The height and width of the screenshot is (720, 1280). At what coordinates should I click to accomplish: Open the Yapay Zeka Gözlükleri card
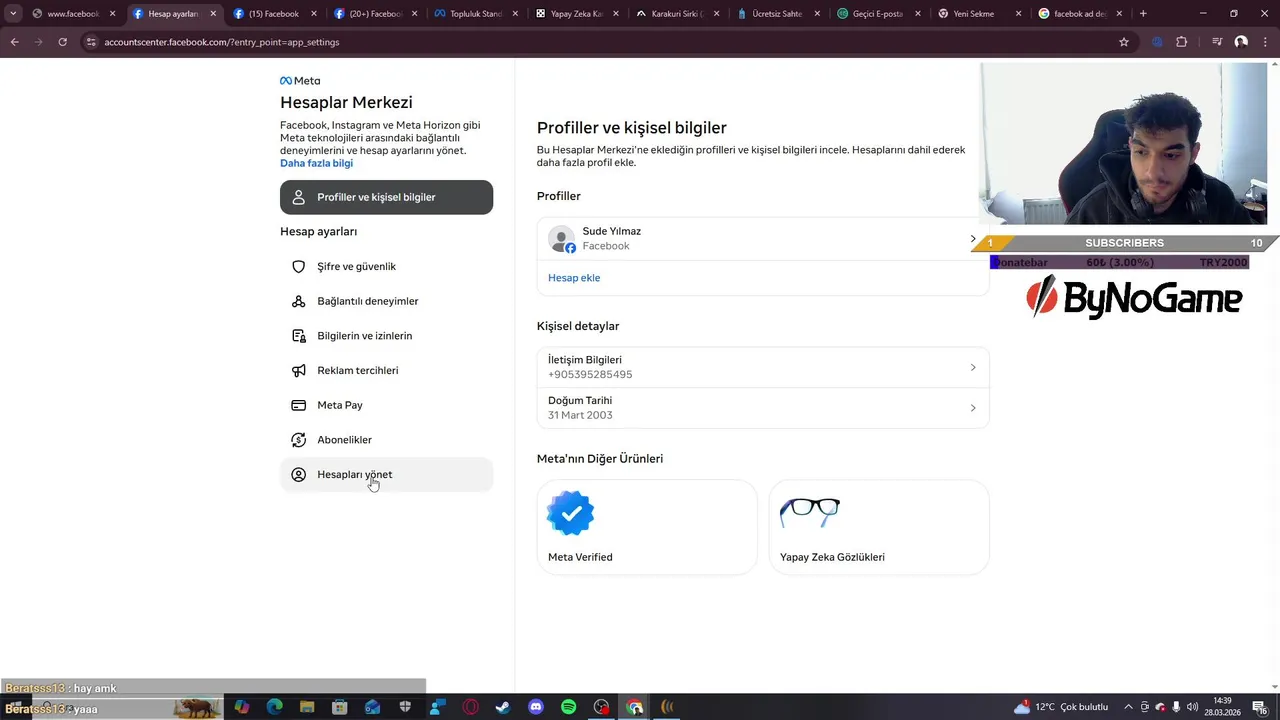pos(879,527)
